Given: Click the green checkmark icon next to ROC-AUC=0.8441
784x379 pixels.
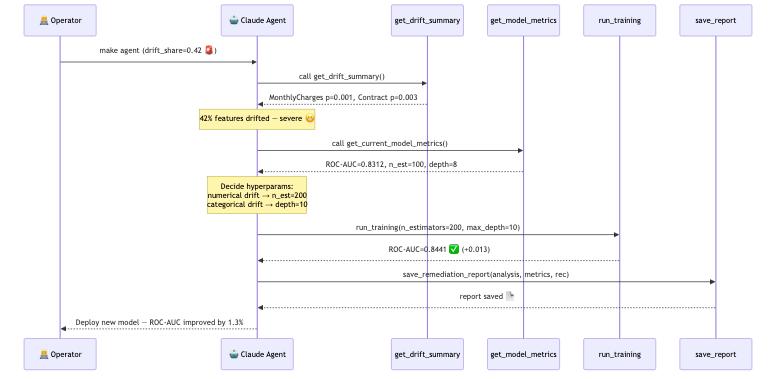Looking at the screenshot, I should tap(454, 248).
